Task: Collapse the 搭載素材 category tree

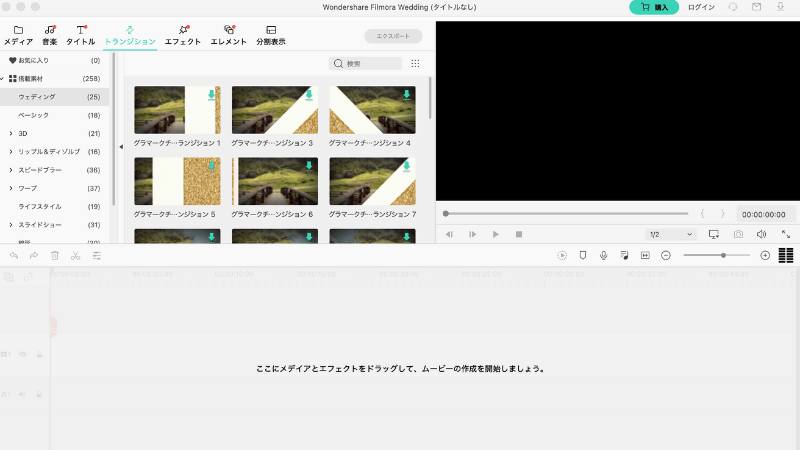Action: (x=3, y=79)
